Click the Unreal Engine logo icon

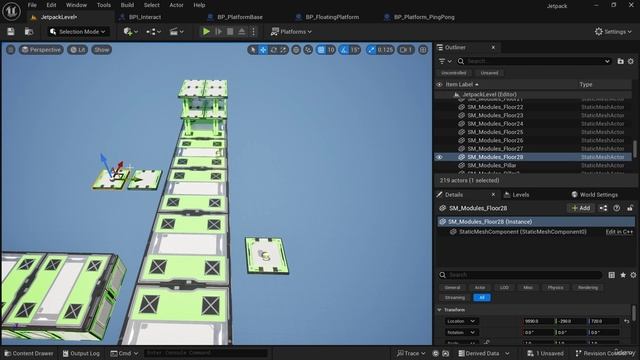11,11
